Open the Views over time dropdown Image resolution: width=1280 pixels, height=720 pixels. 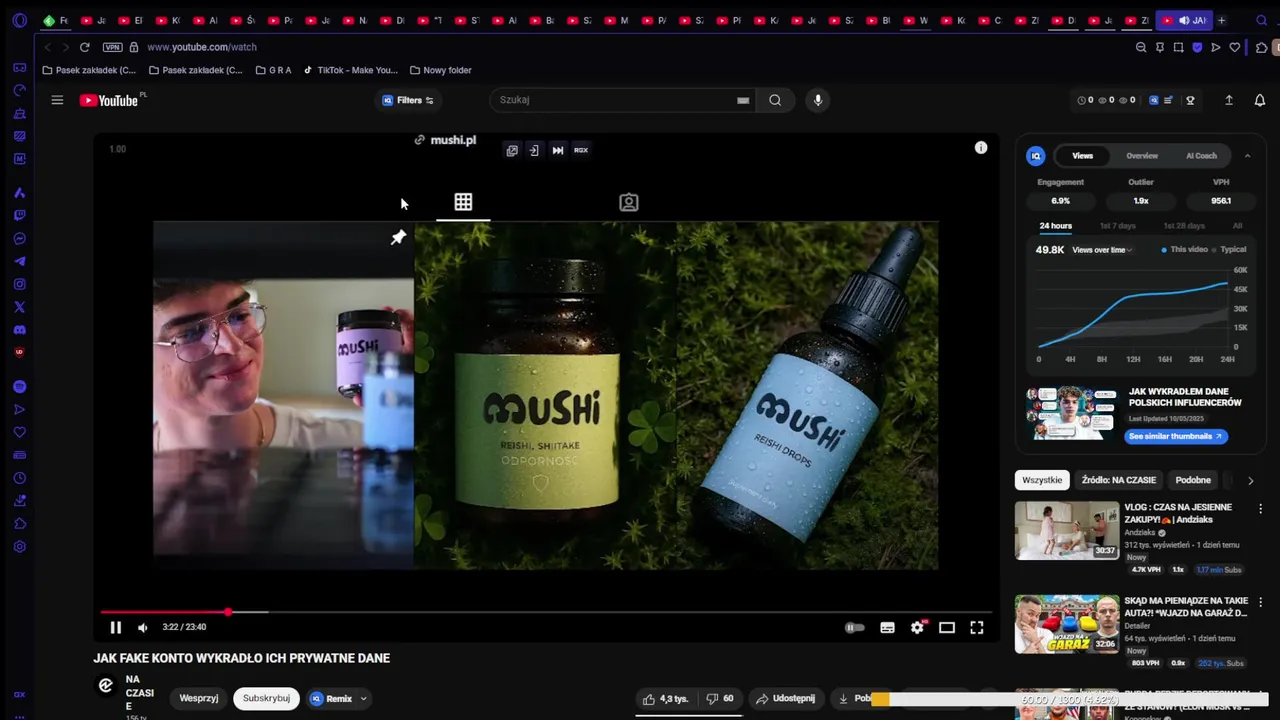point(1102,250)
